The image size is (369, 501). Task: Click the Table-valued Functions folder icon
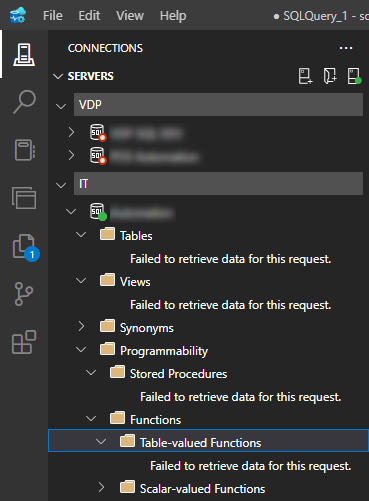pos(127,441)
